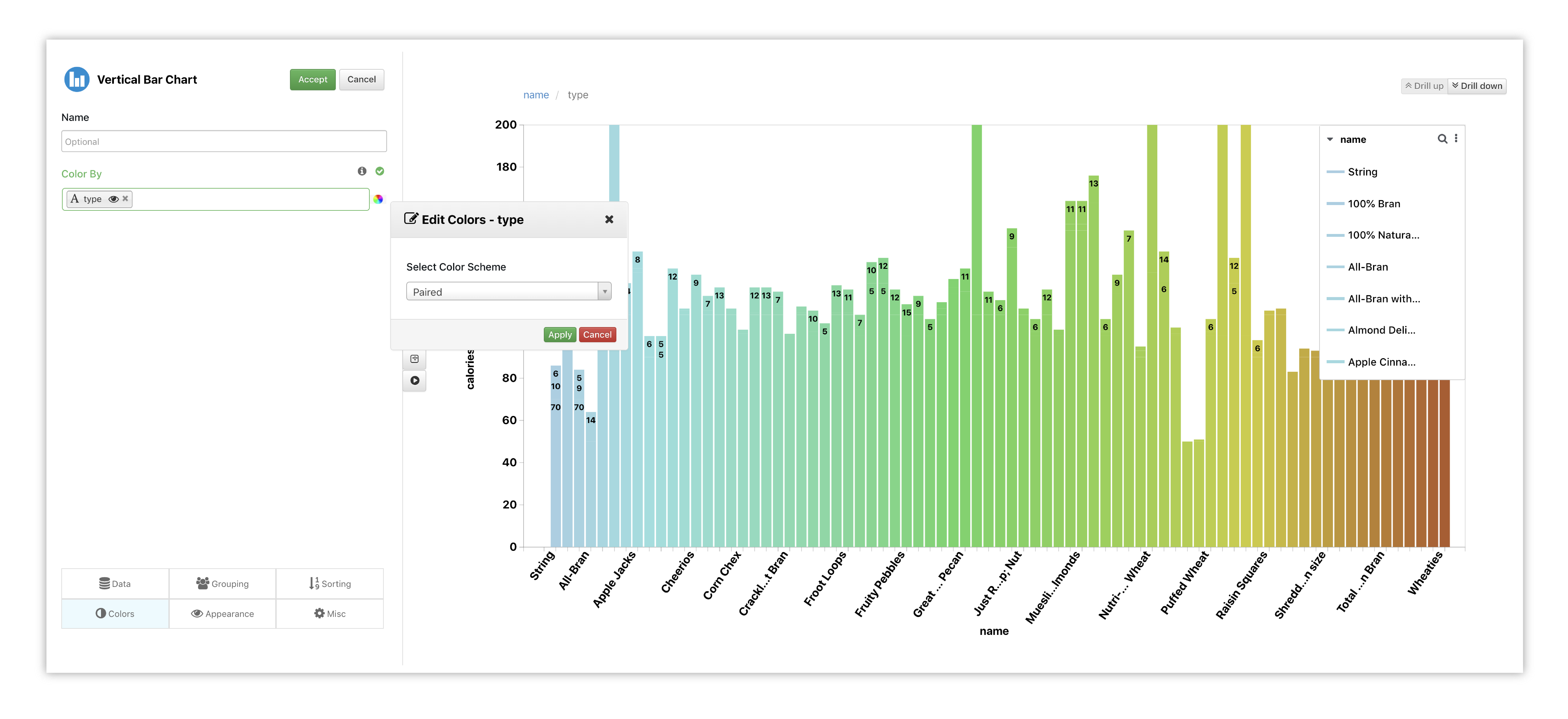Switch to the Data tab
1568x719 pixels.
[115, 583]
